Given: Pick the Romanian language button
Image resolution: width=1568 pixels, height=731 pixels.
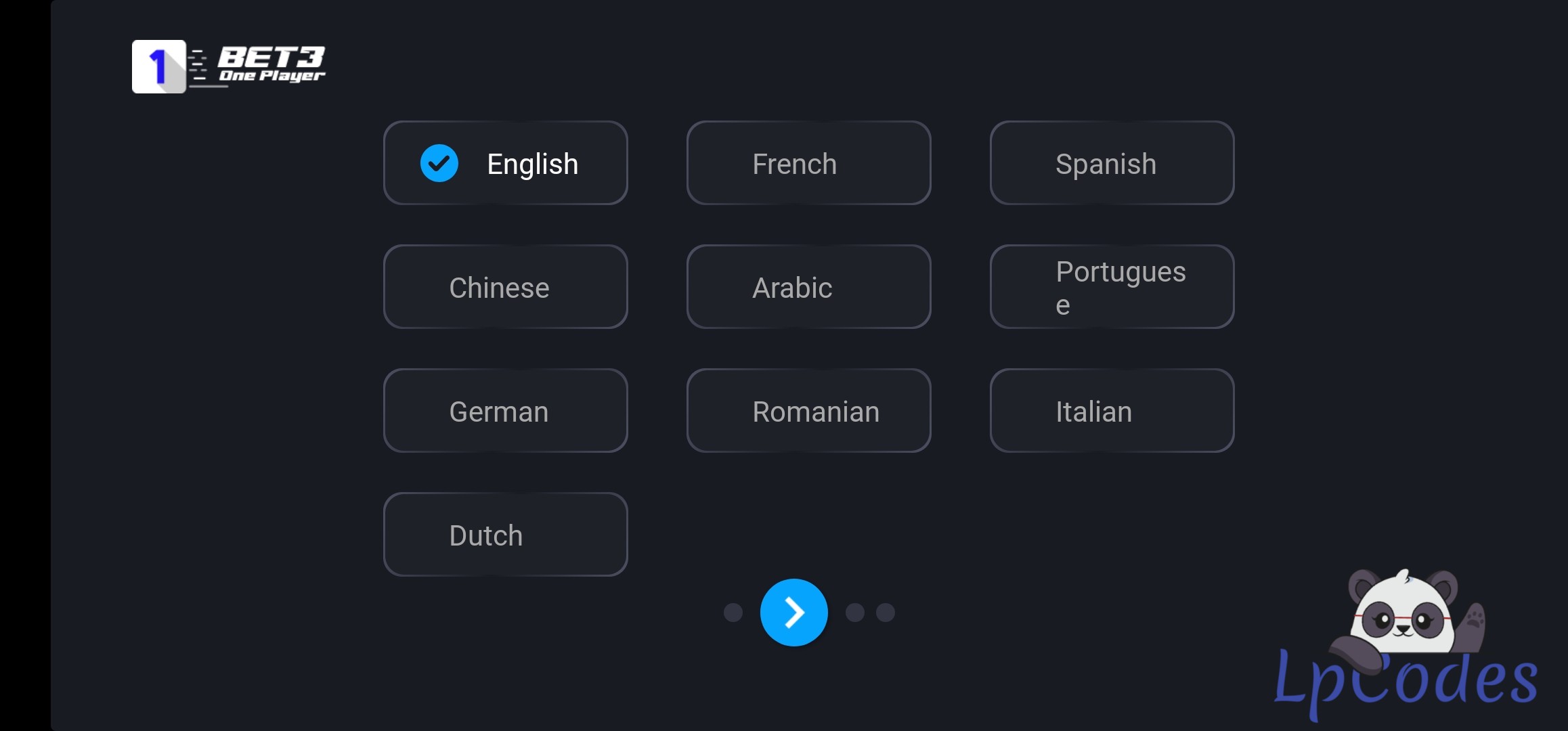Looking at the screenshot, I should 808,411.
